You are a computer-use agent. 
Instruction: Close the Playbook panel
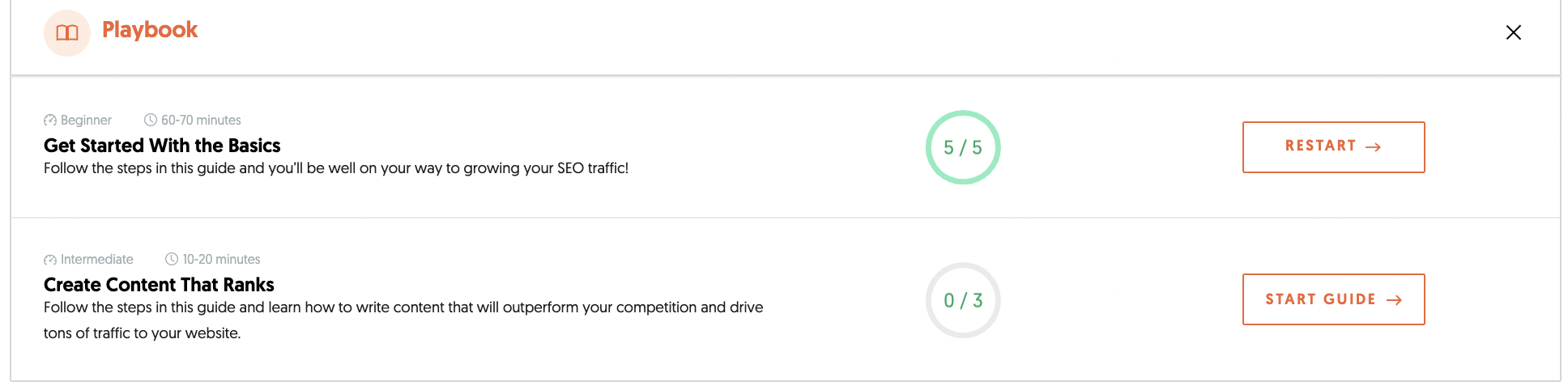(1513, 32)
